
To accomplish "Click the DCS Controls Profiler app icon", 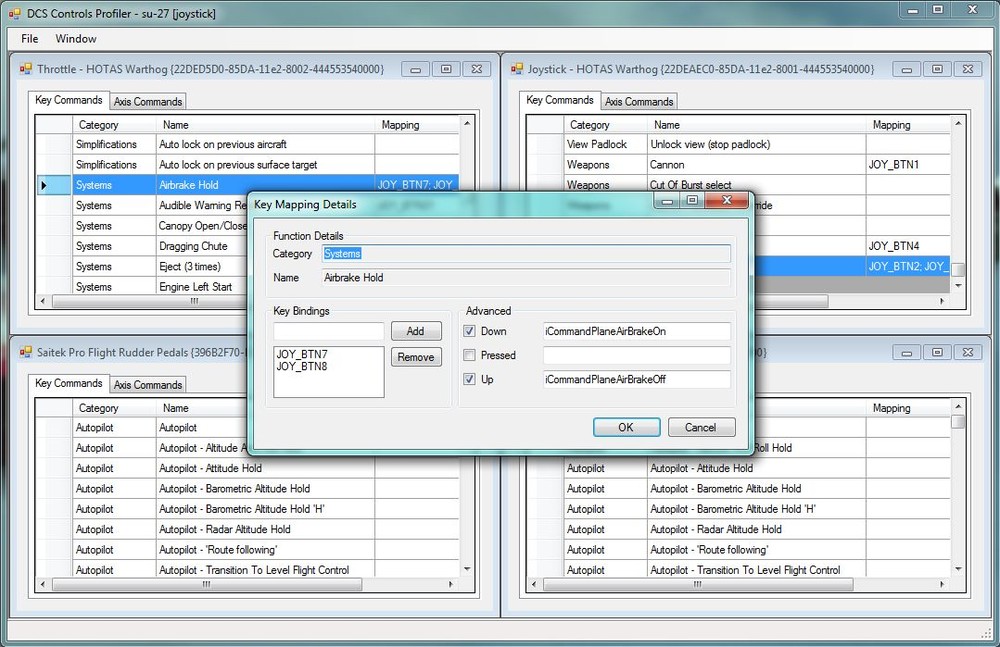I will (x=14, y=13).
